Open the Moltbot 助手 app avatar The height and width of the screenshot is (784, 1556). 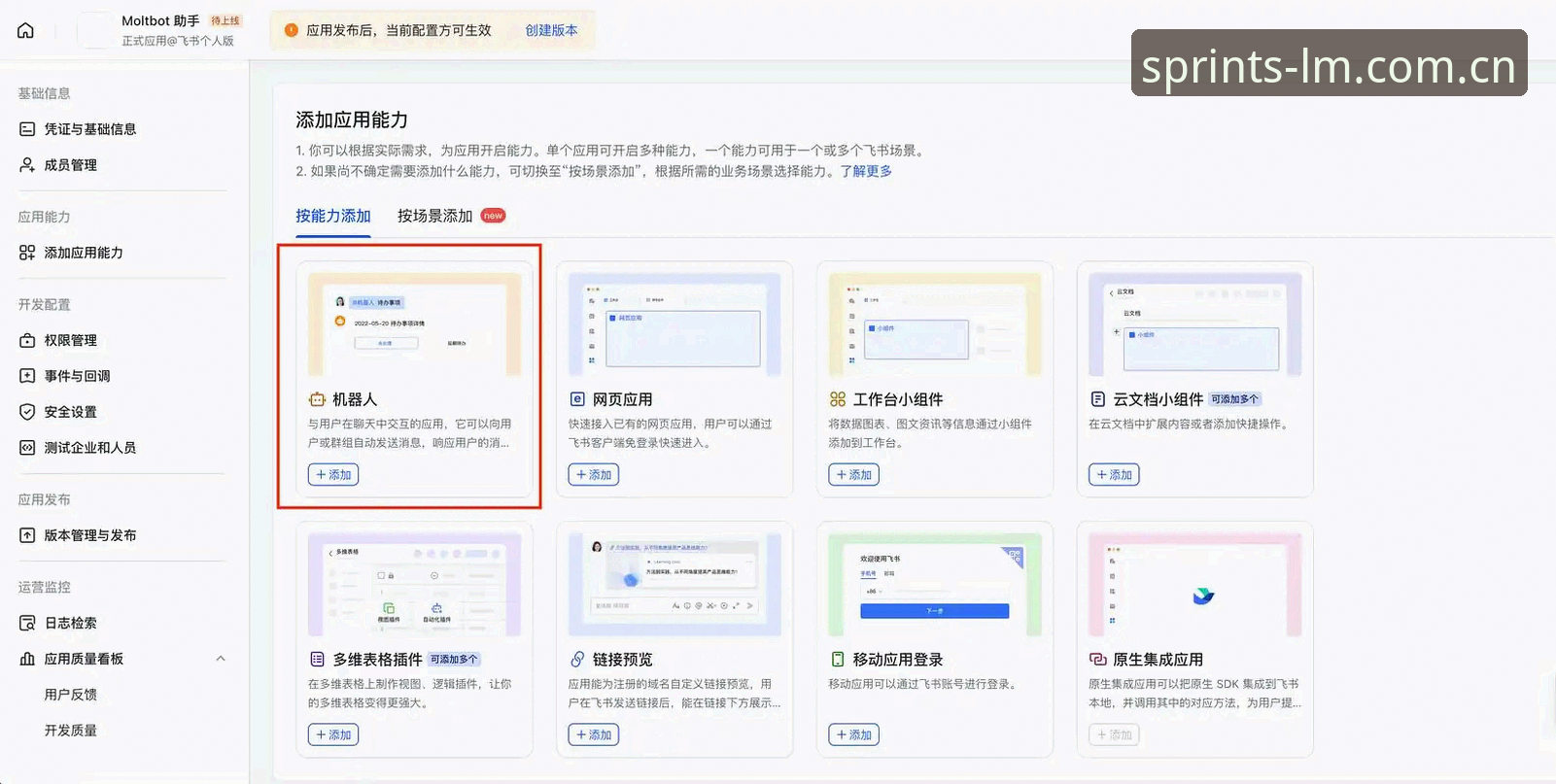(94, 30)
